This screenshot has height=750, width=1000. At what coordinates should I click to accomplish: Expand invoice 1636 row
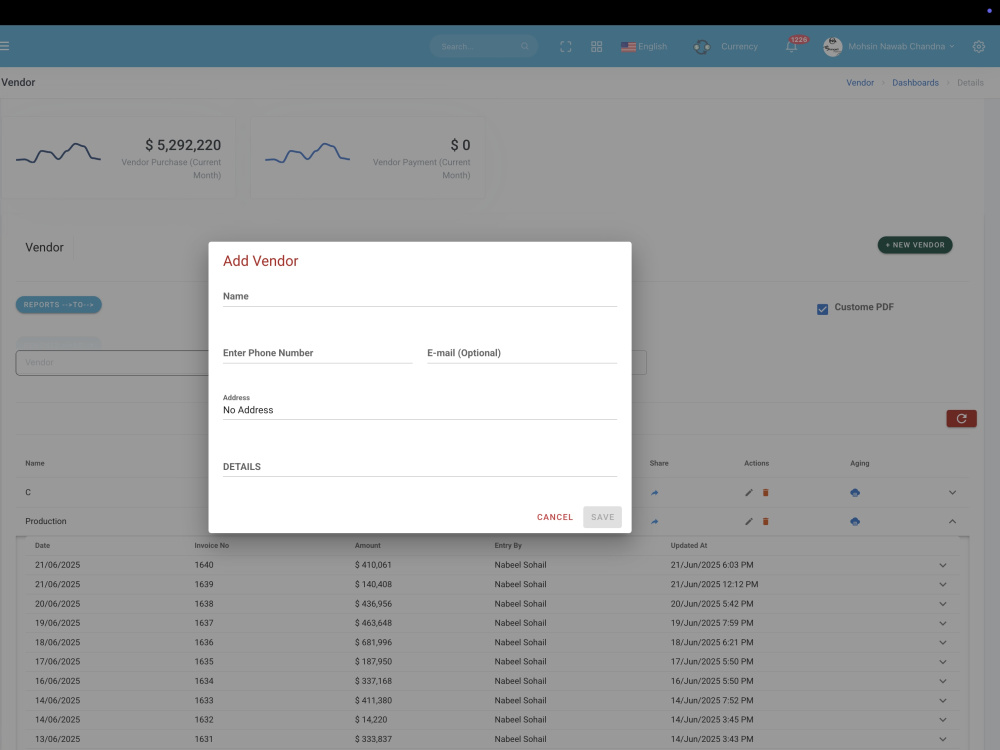[943, 642]
